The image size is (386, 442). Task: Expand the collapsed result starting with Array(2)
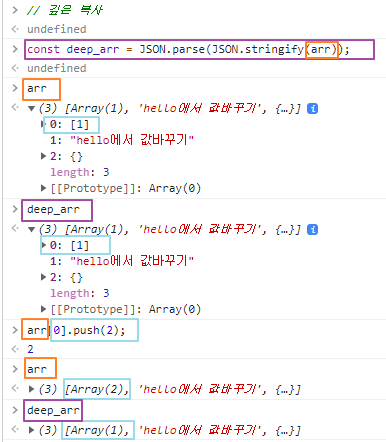click(x=32, y=389)
